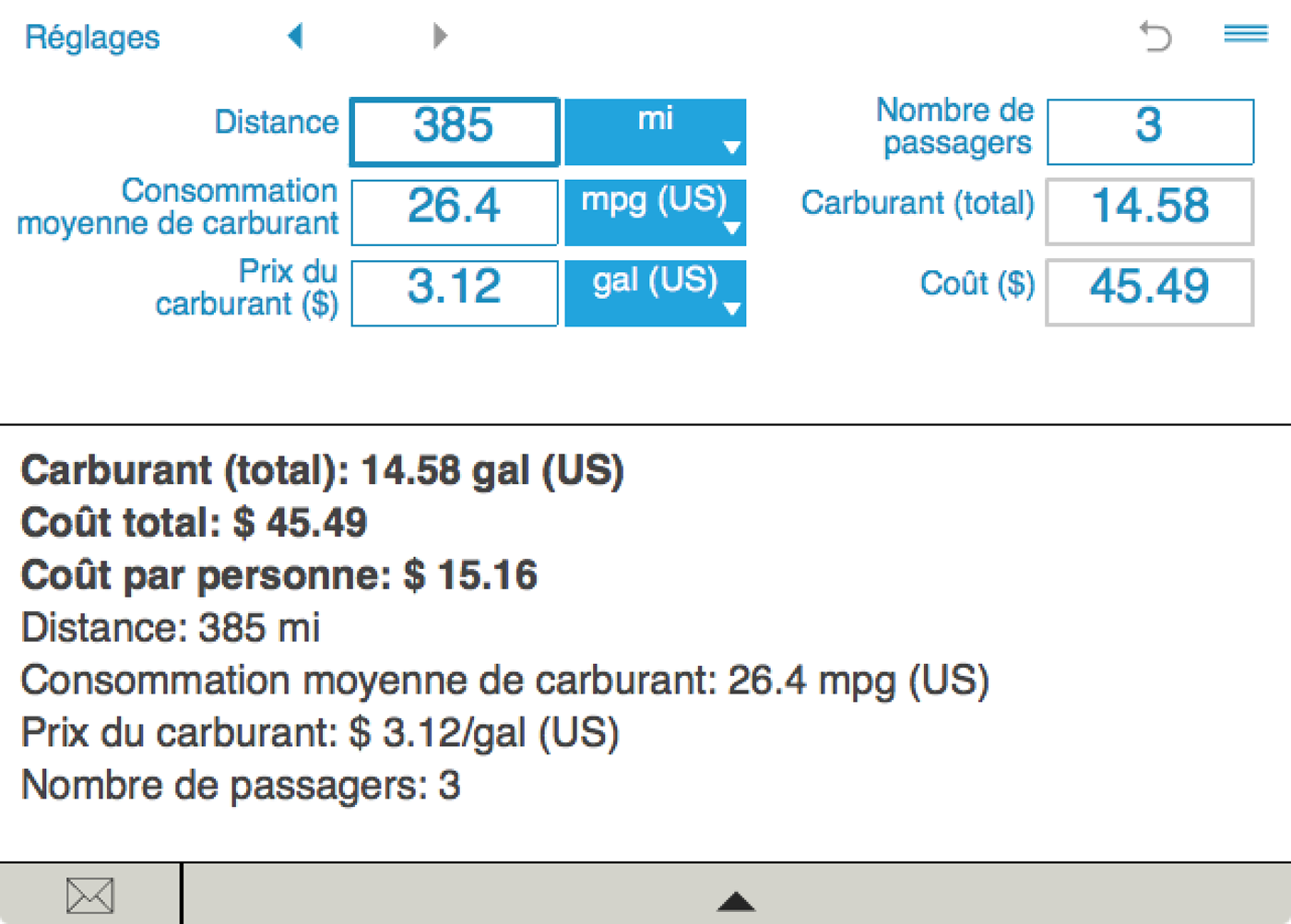1291x924 pixels.
Task: Open the Réglages settings menu
Action: point(92,38)
